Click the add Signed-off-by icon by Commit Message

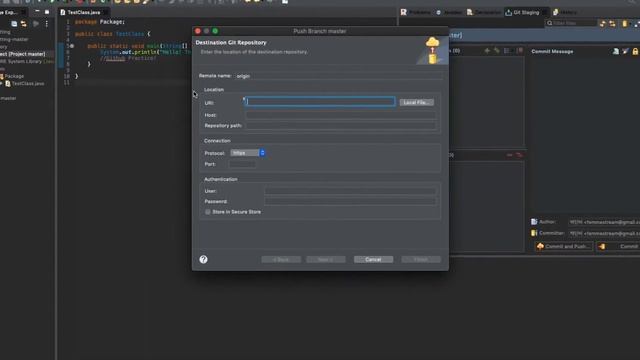coord(625,51)
